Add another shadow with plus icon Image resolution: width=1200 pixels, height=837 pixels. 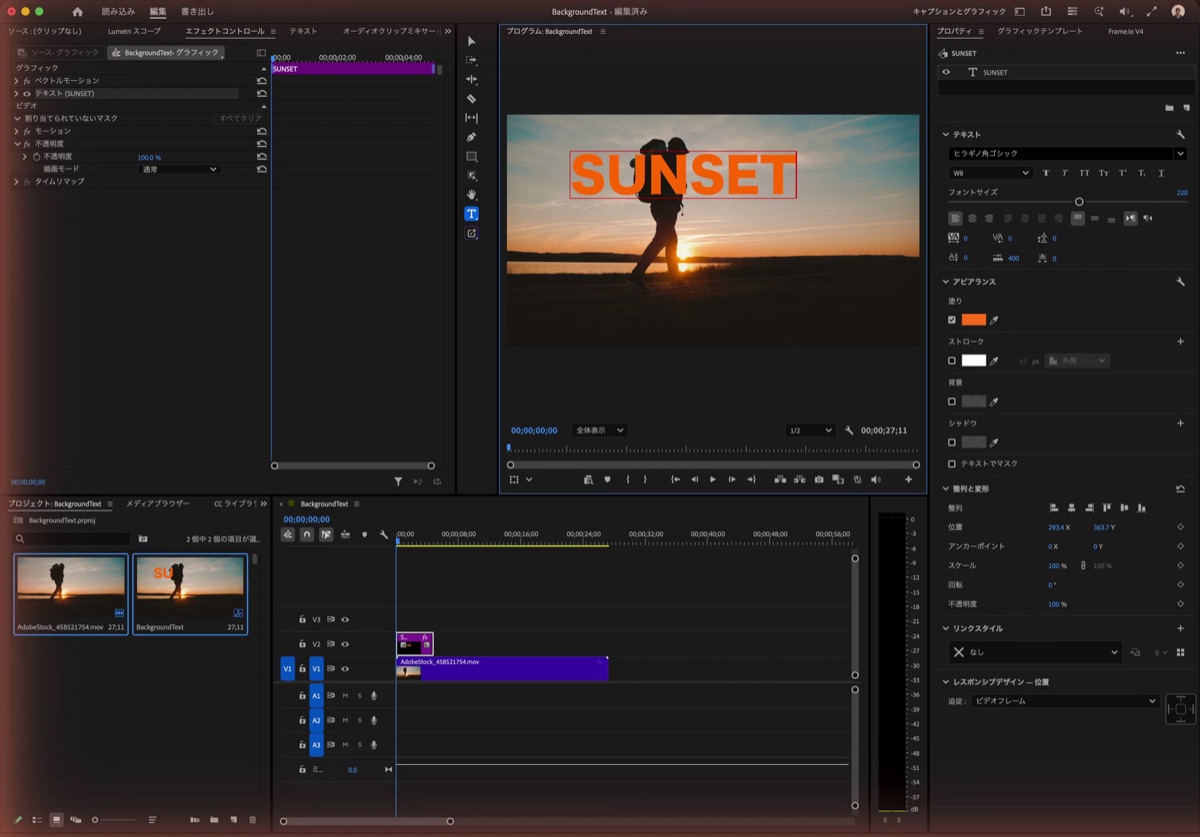coord(1180,423)
